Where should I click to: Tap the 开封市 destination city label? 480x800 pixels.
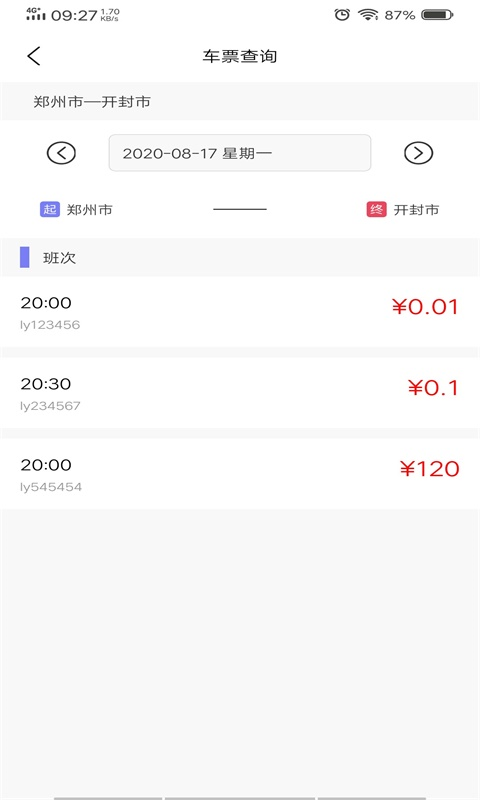click(x=416, y=210)
